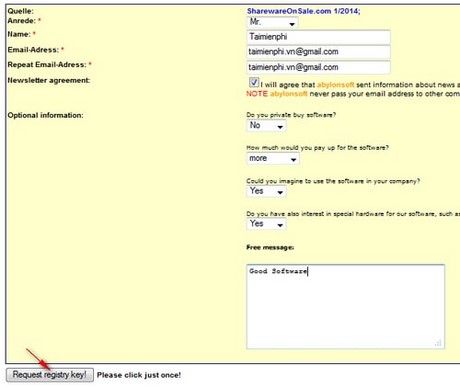Click the Quelle: label
The height and width of the screenshot is (388, 460).
(20, 11)
